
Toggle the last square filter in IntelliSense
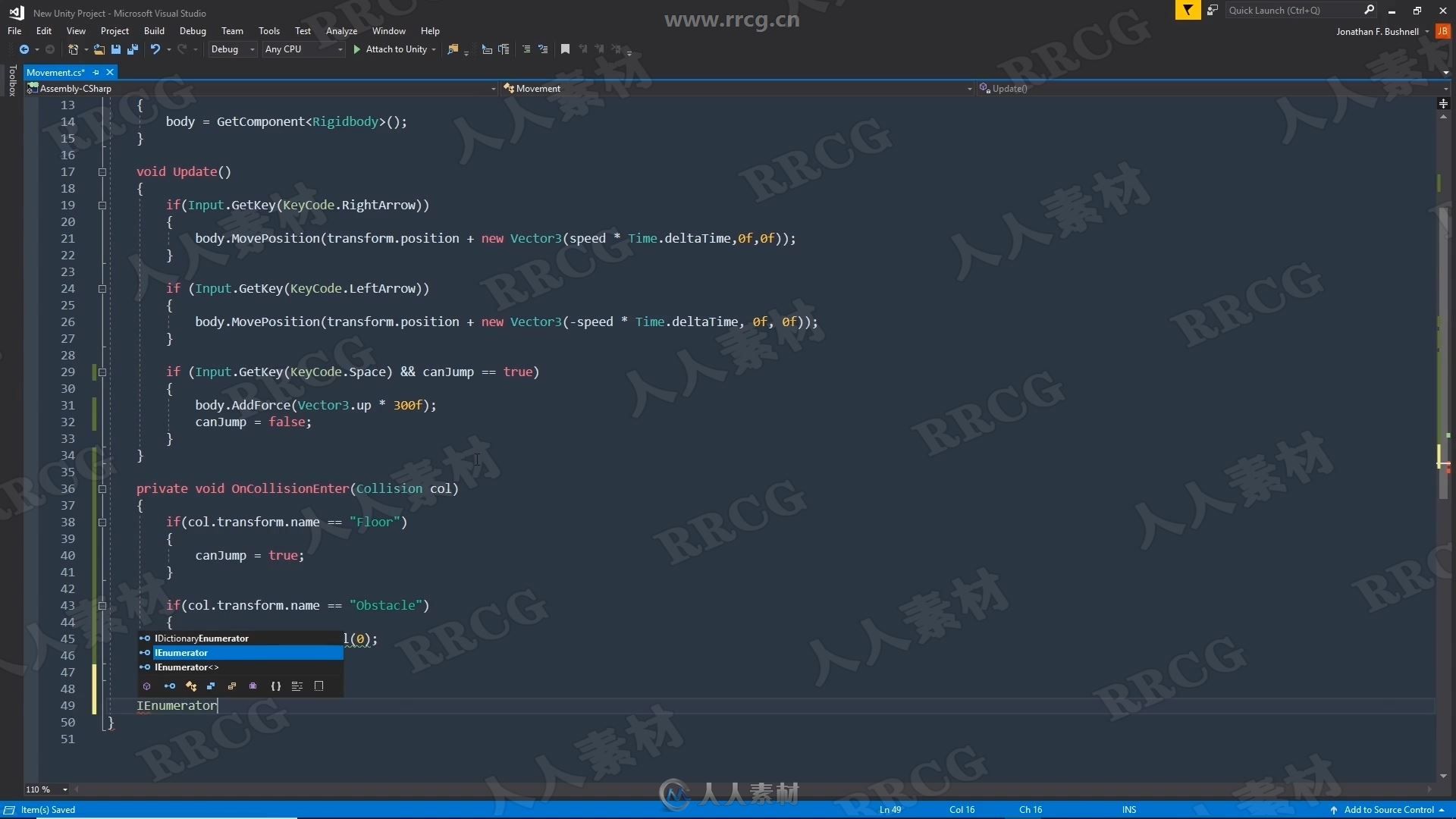(319, 686)
